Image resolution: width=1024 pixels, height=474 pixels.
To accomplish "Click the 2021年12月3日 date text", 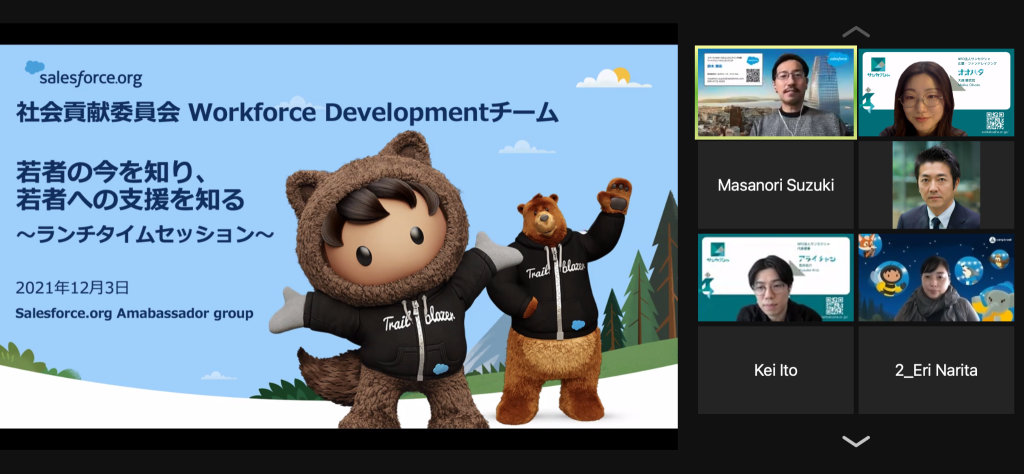I will click(72, 287).
